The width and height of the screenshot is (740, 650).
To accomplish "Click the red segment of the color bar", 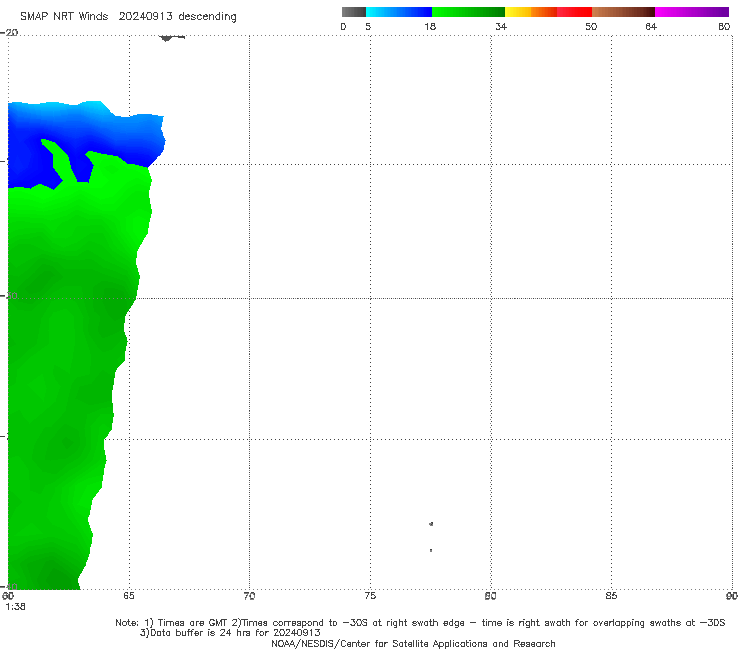I will (575, 12).
